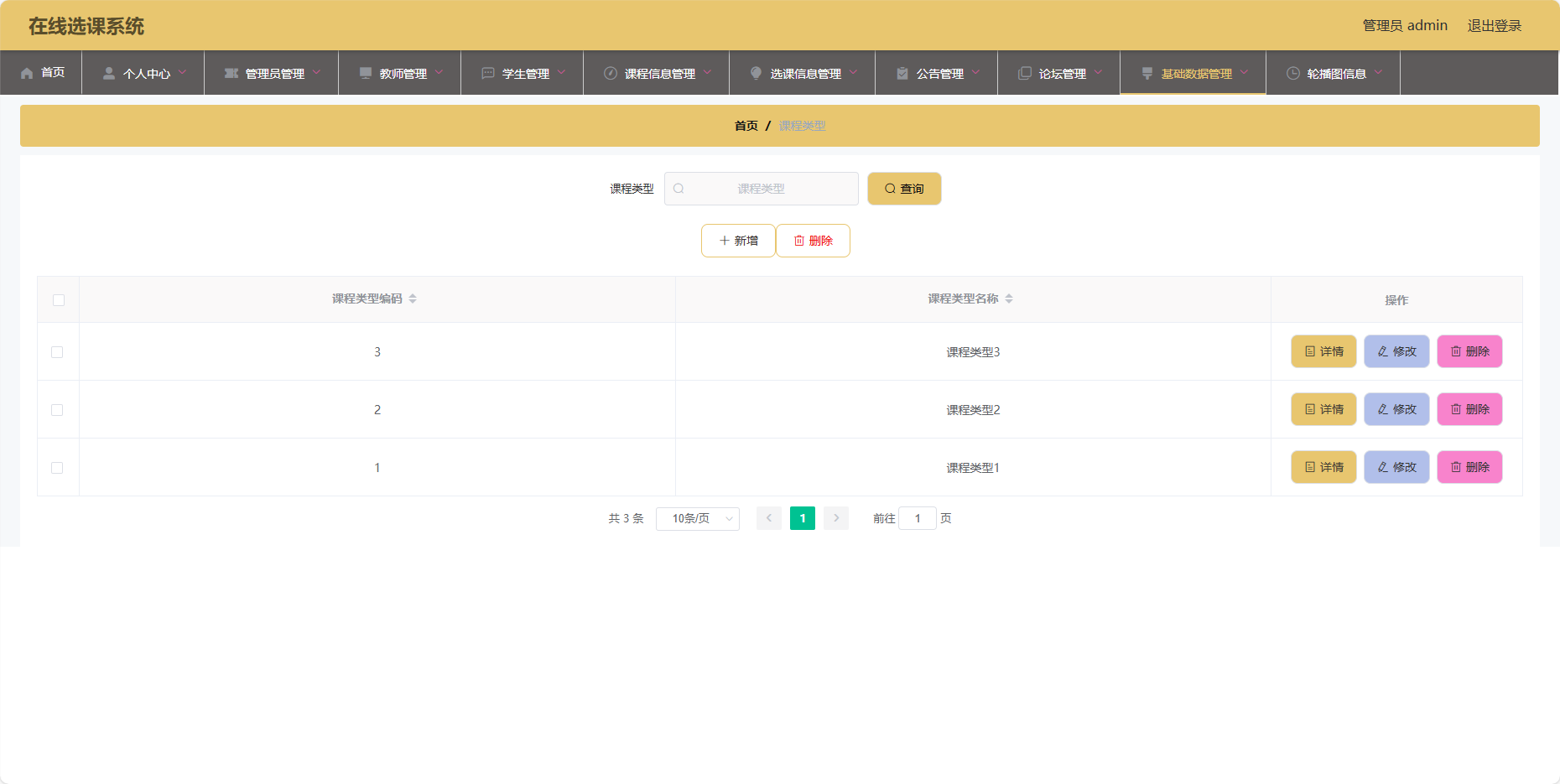Click the 在线选课系统 title
This screenshot has width=1560, height=784.
click(86, 26)
